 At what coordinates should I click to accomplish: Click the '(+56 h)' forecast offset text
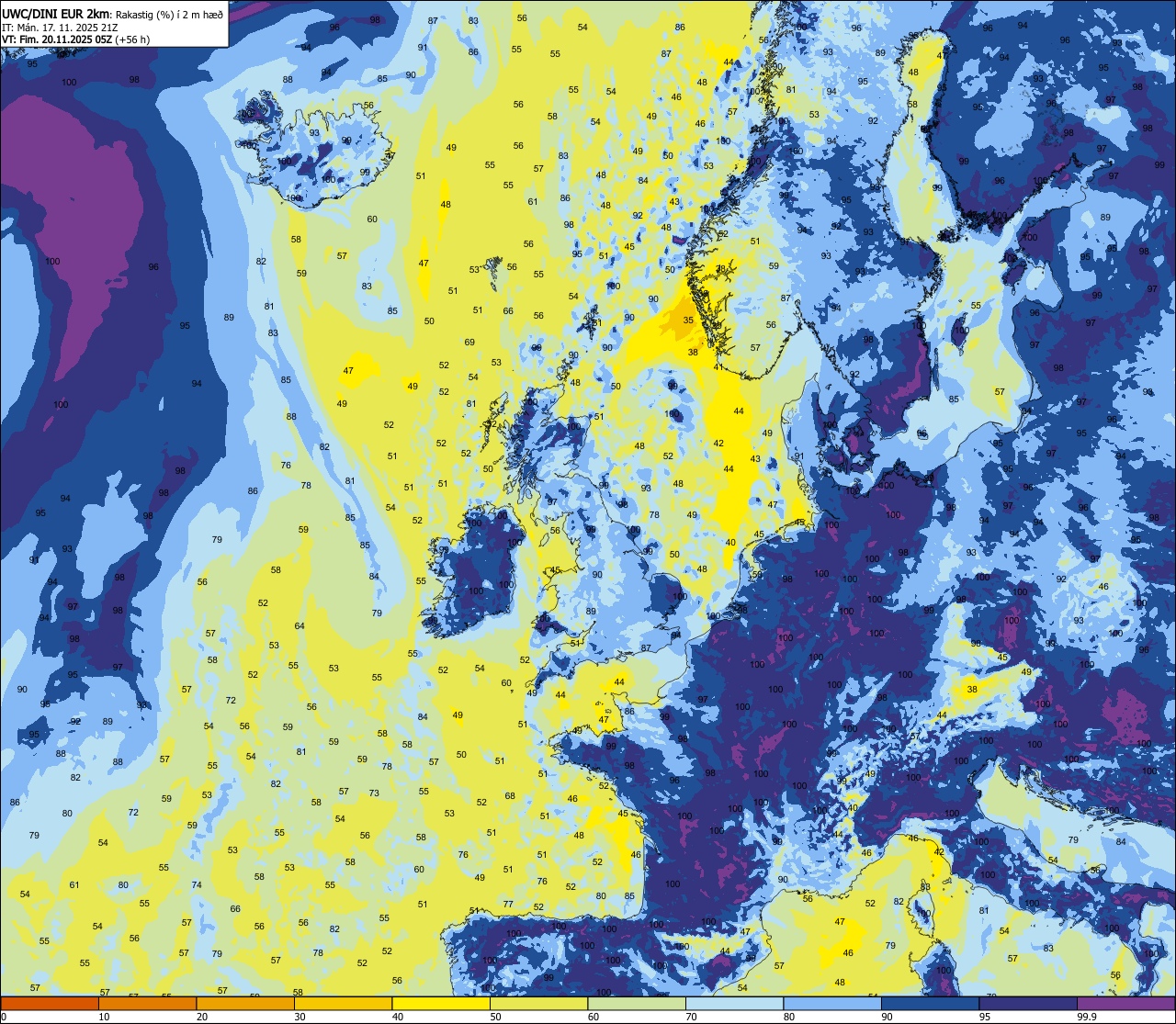click(x=132, y=39)
